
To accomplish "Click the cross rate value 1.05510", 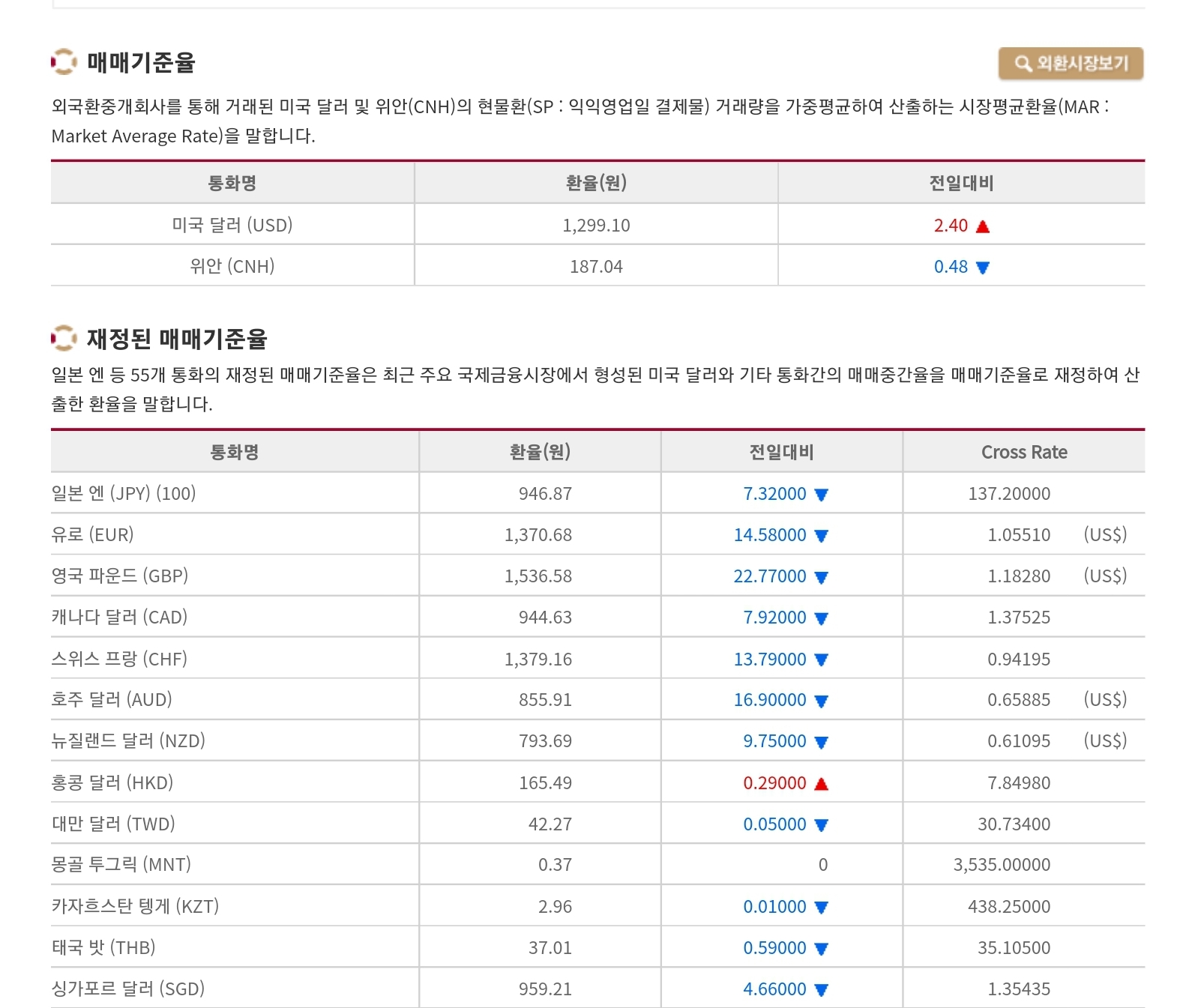I will coord(1019,535).
